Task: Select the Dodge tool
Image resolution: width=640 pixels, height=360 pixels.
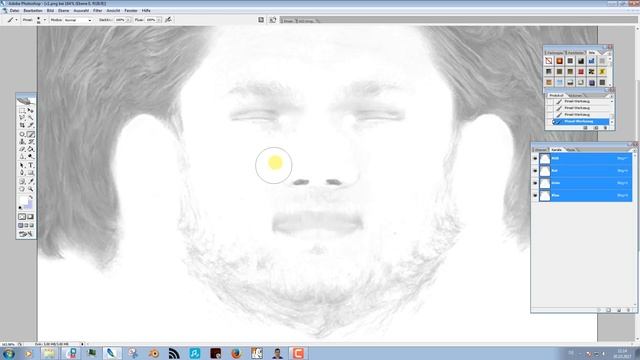Action: pyautogui.click(x=31, y=157)
